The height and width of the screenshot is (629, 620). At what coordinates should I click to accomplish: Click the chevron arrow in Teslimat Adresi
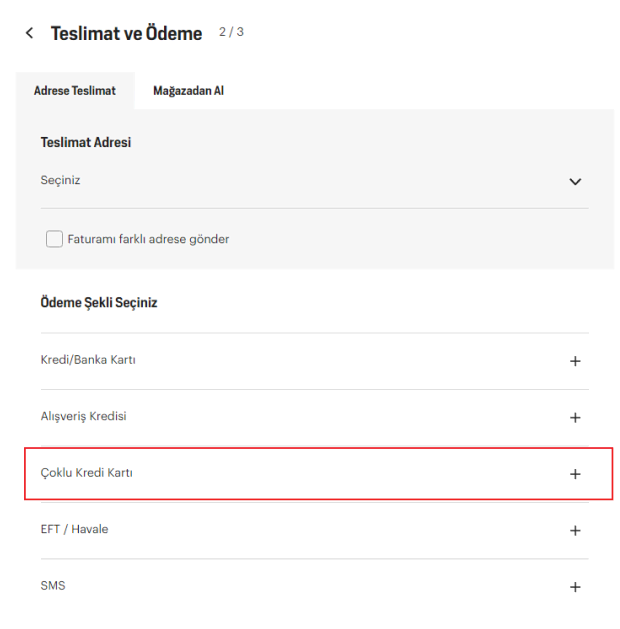coord(575,182)
